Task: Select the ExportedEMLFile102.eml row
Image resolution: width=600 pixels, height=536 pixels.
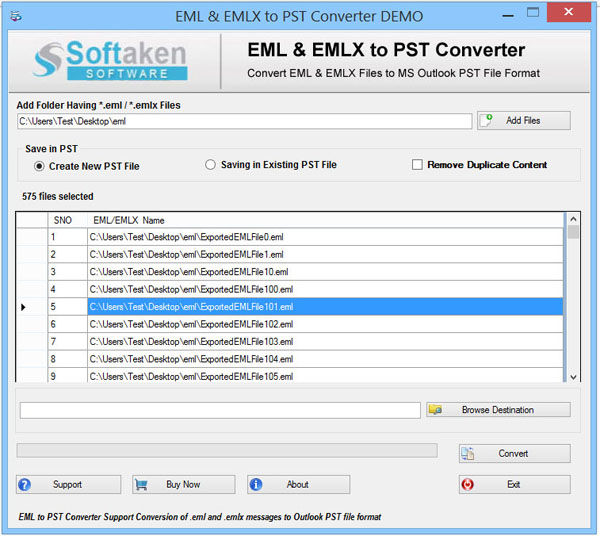Action: pos(325,324)
